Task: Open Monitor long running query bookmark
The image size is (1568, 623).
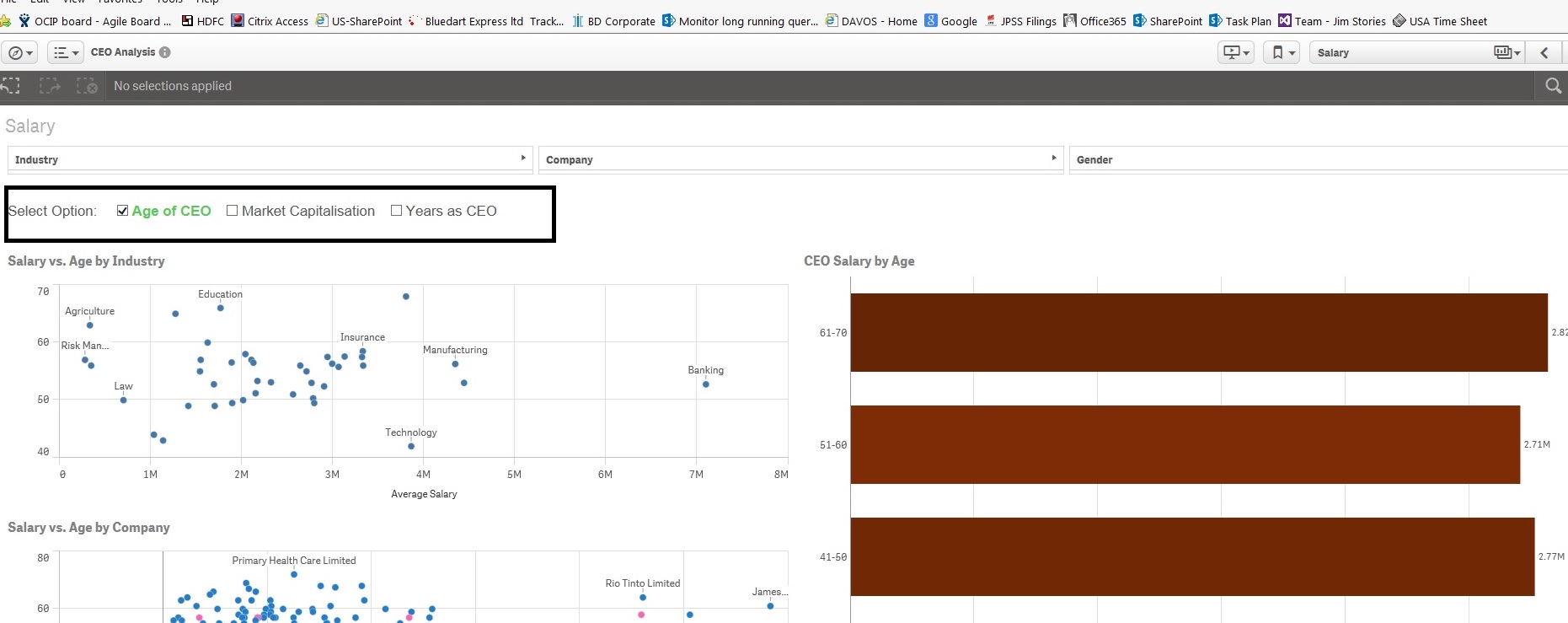Action: [740, 21]
